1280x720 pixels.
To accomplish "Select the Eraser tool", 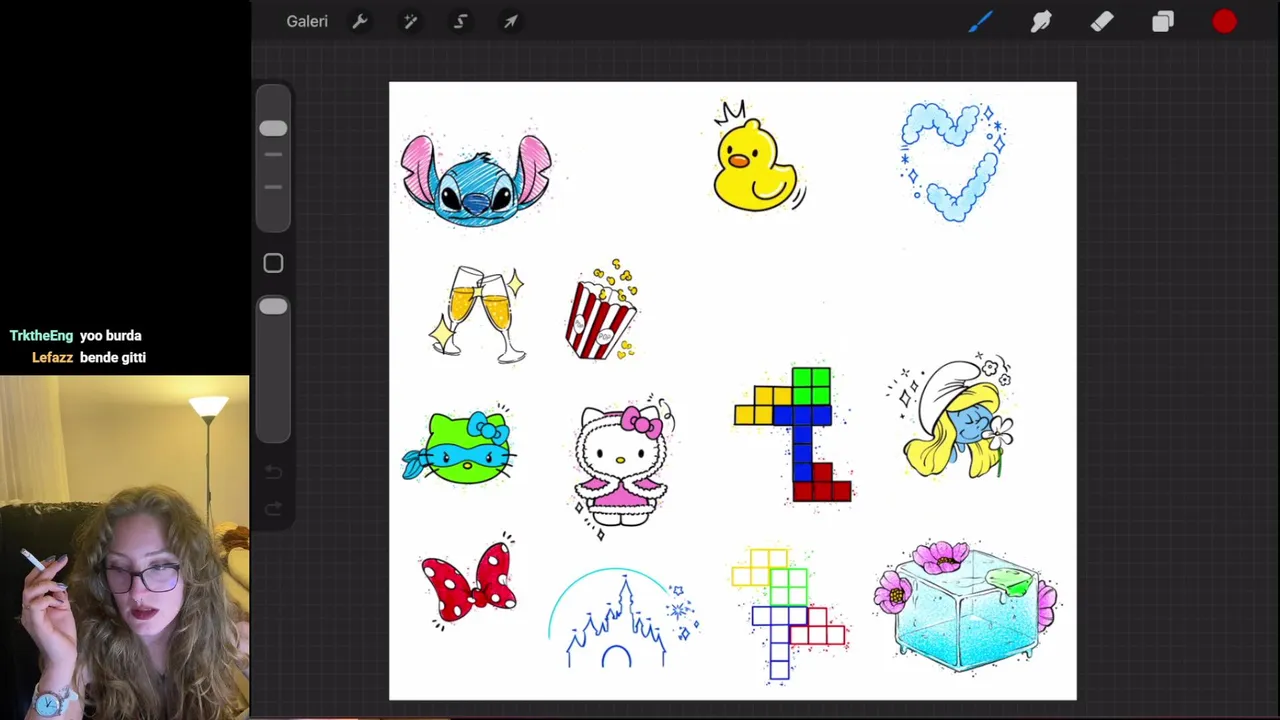I will [1102, 21].
